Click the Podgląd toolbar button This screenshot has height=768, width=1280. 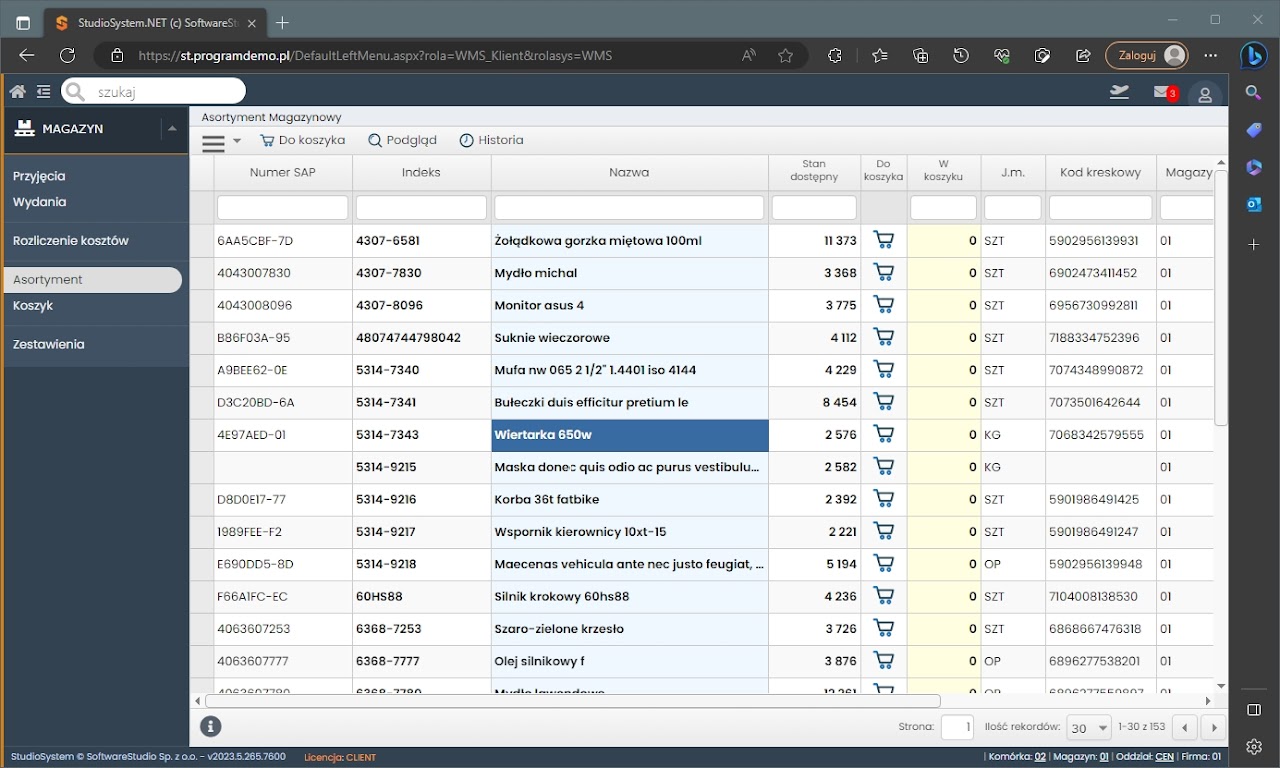[402, 141]
